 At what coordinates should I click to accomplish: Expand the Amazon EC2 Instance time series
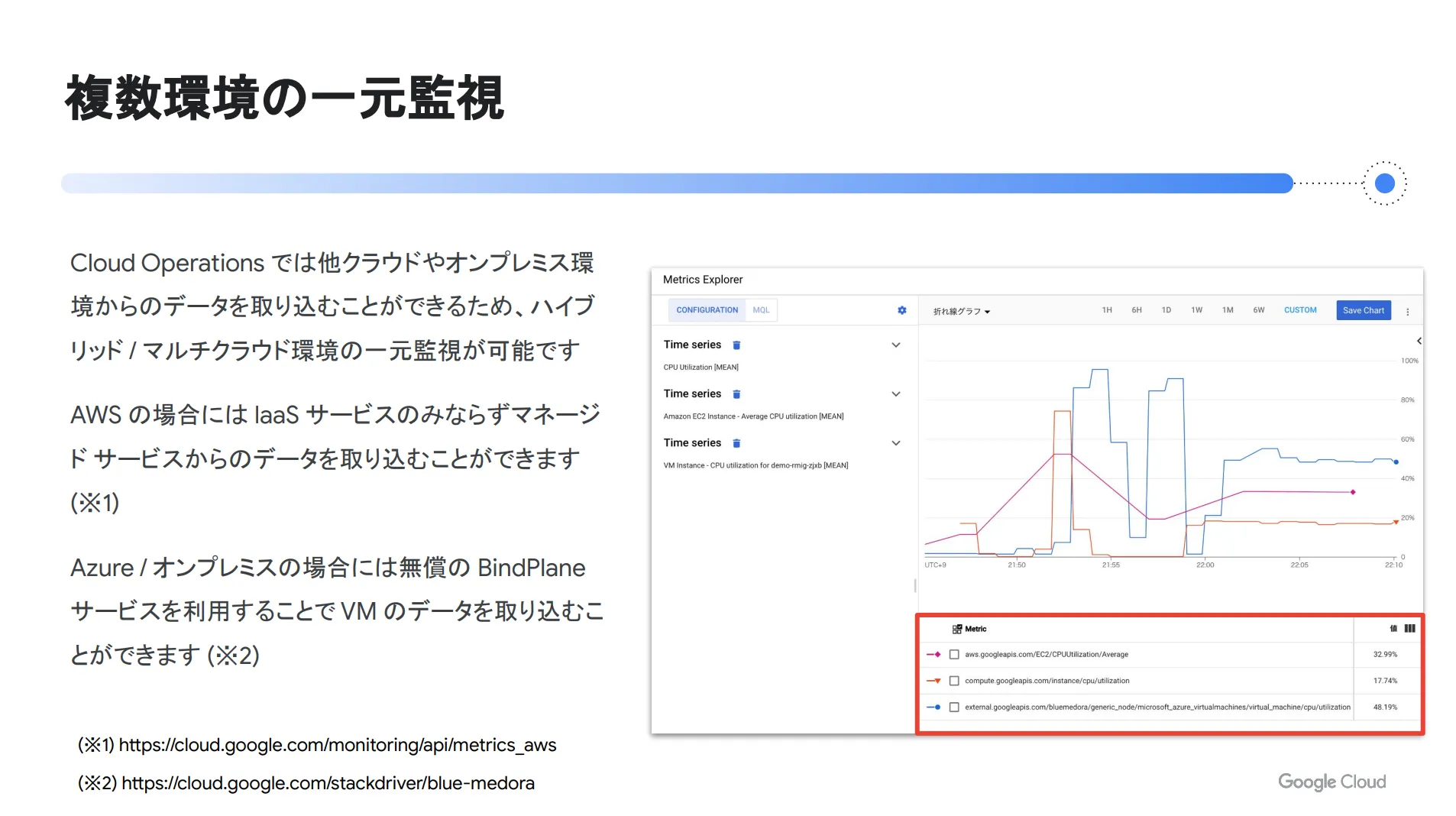coord(896,394)
